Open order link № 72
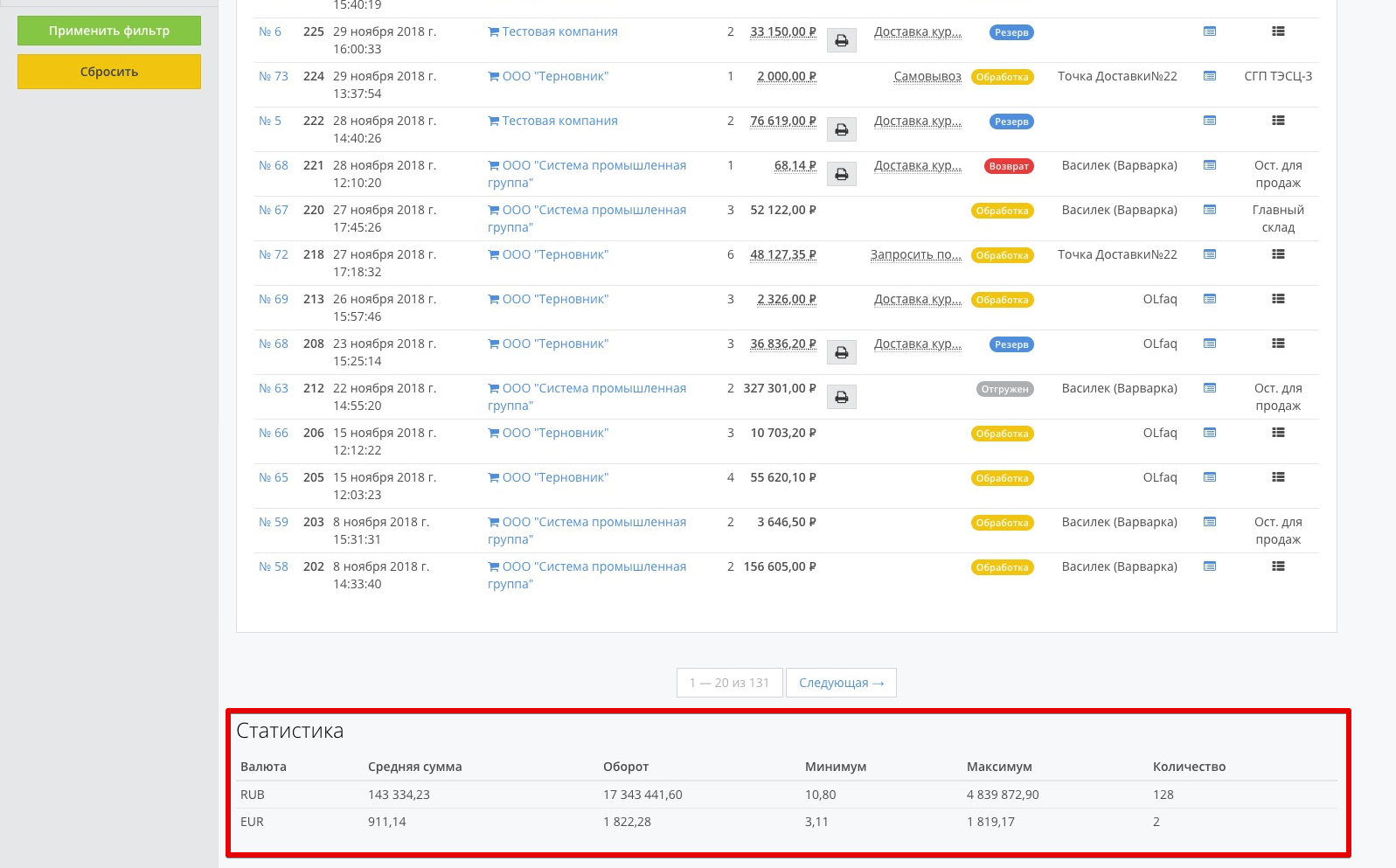Screen dimensions: 1396x868 (x=274, y=255)
